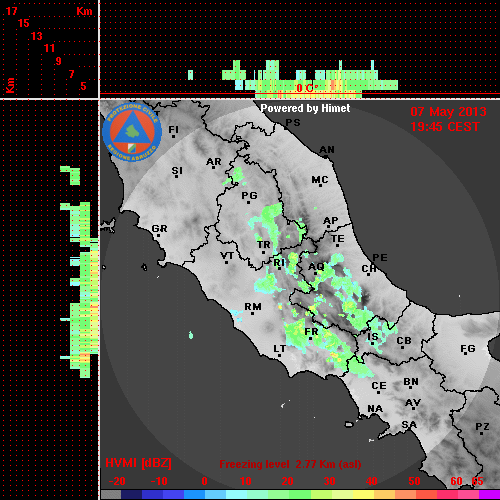This screenshot has width=500, height=500.
Task: Click the FG city label
Action: [468, 349]
